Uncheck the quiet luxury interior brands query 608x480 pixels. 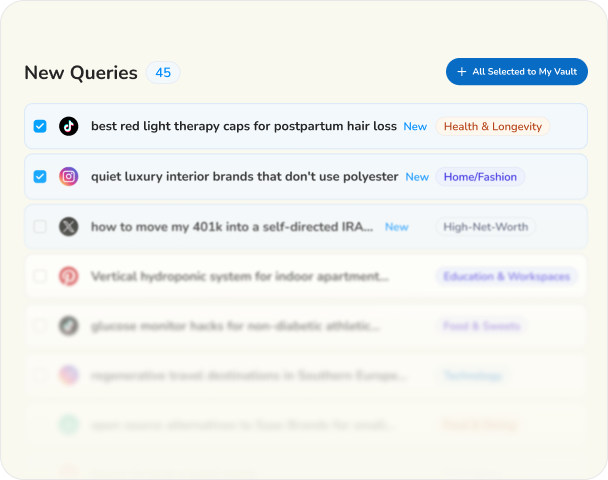coord(40,177)
